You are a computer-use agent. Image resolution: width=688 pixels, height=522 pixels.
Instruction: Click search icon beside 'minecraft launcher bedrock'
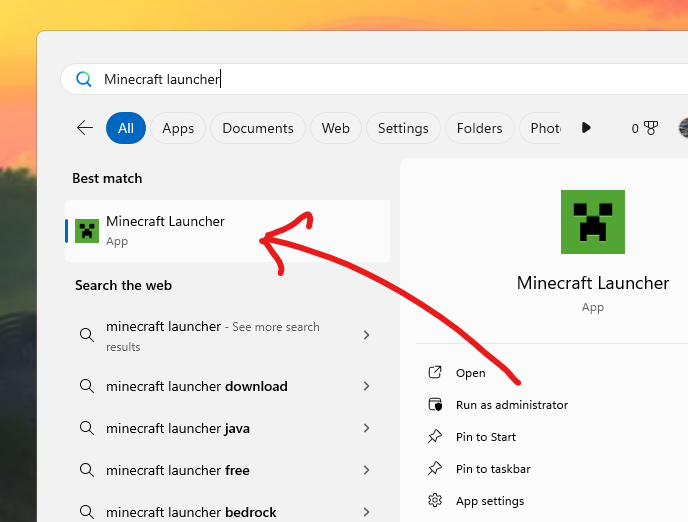pos(86,512)
